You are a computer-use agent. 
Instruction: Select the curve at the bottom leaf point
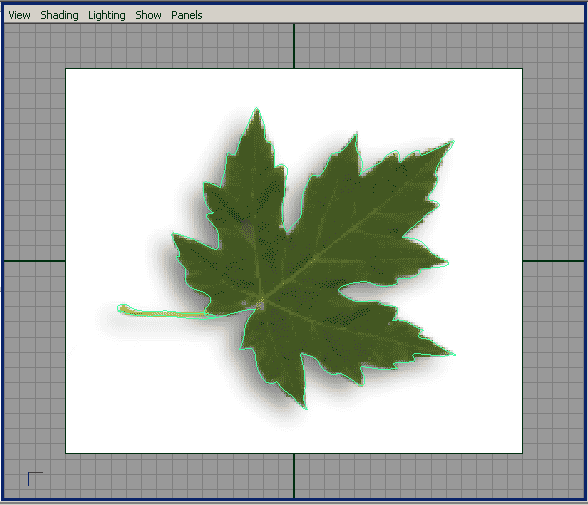click(306, 407)
